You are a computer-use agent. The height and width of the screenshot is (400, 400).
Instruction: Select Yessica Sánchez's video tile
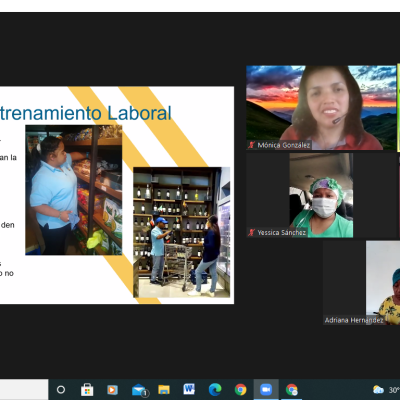point(321,195)
